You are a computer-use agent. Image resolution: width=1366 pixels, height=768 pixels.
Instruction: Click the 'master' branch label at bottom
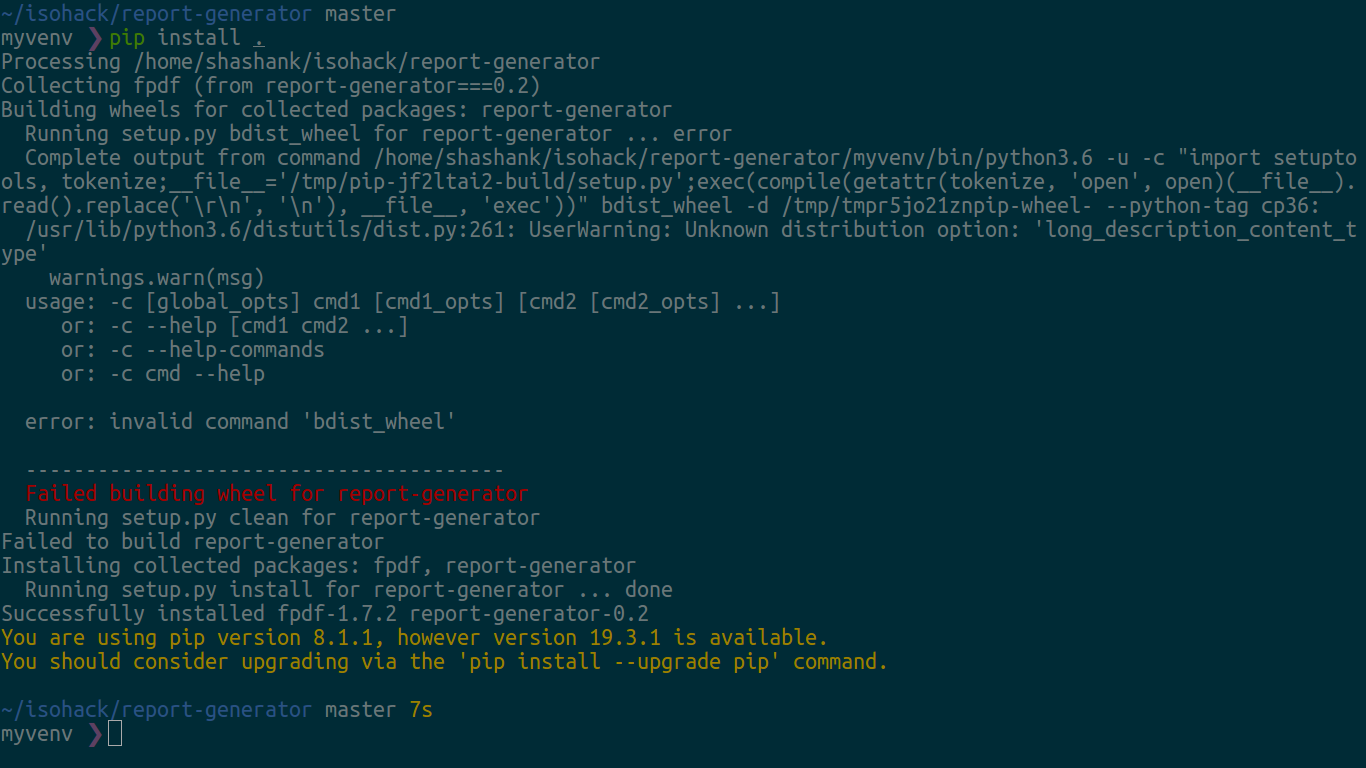pyautogui.click(x=361, y=710)
